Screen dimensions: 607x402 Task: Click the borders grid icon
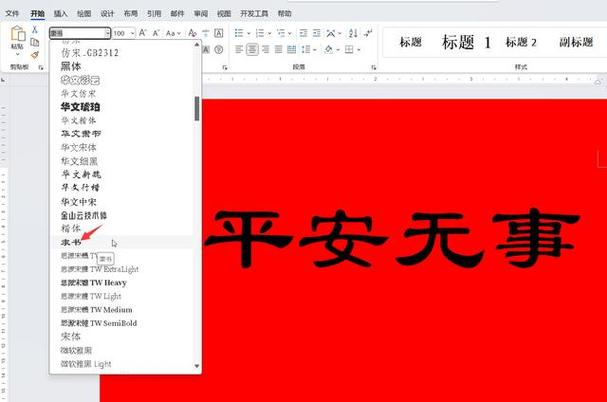[349, 50]
